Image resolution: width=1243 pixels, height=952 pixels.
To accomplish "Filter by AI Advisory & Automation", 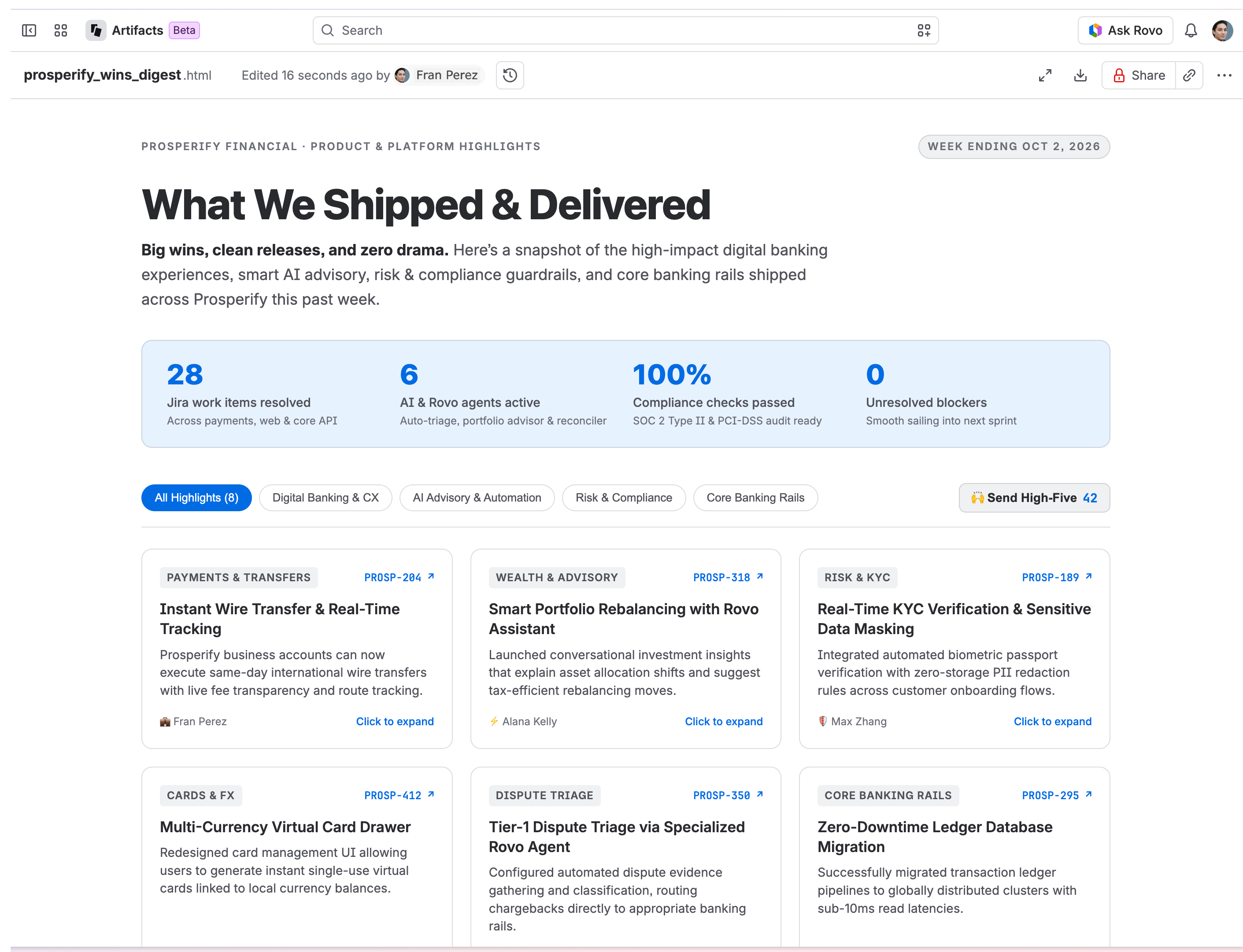I will 477,498.
